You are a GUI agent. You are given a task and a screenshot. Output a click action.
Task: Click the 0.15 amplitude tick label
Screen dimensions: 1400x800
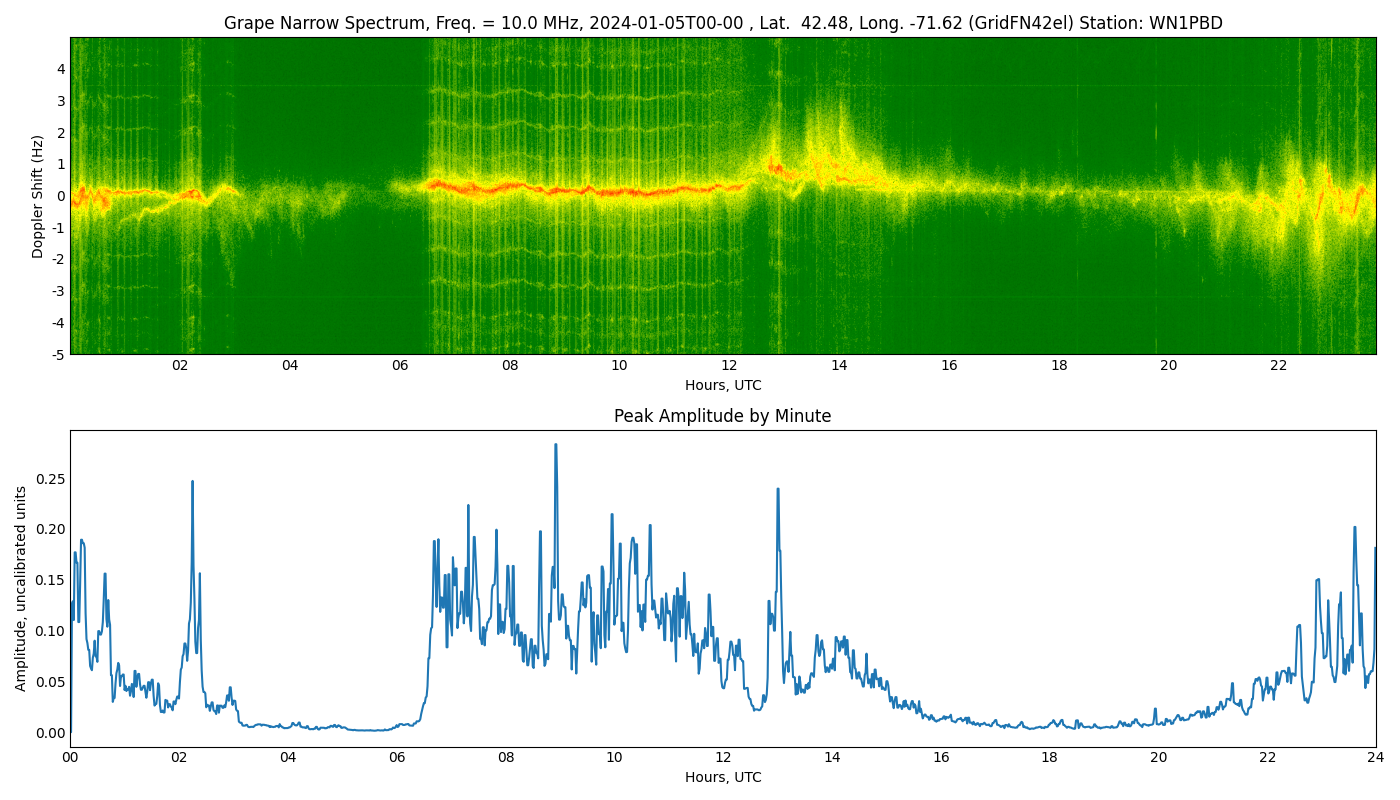pyautogui.click(x=49, y=580)
